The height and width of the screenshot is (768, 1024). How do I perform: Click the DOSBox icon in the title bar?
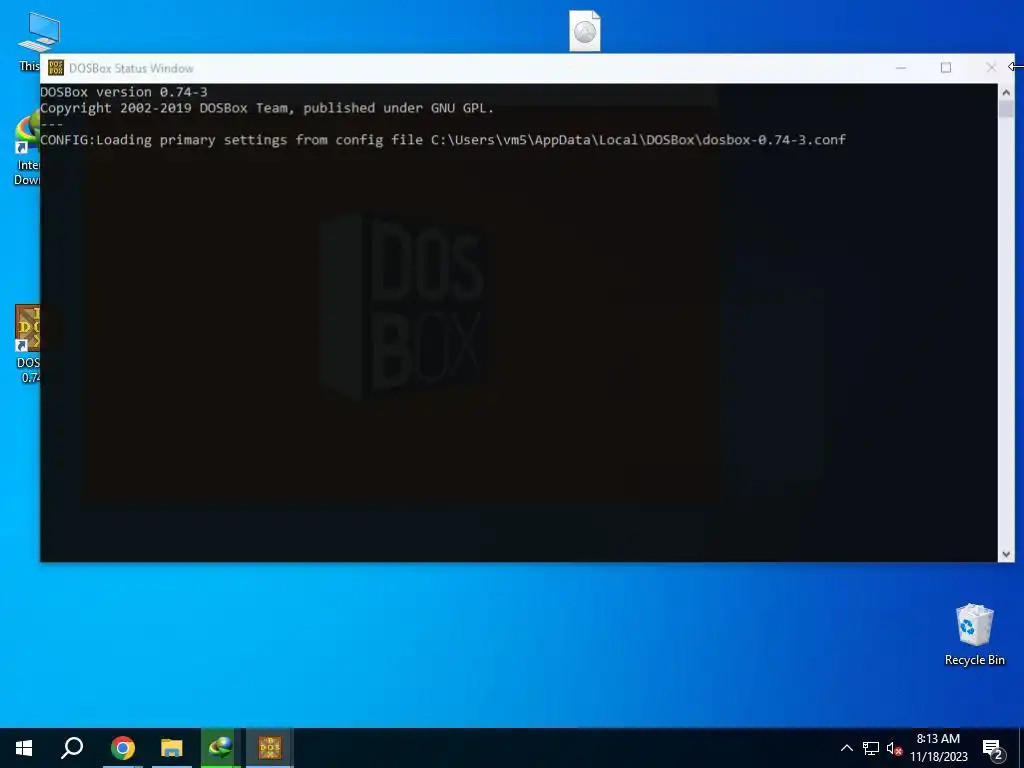[x=56, y=68]
